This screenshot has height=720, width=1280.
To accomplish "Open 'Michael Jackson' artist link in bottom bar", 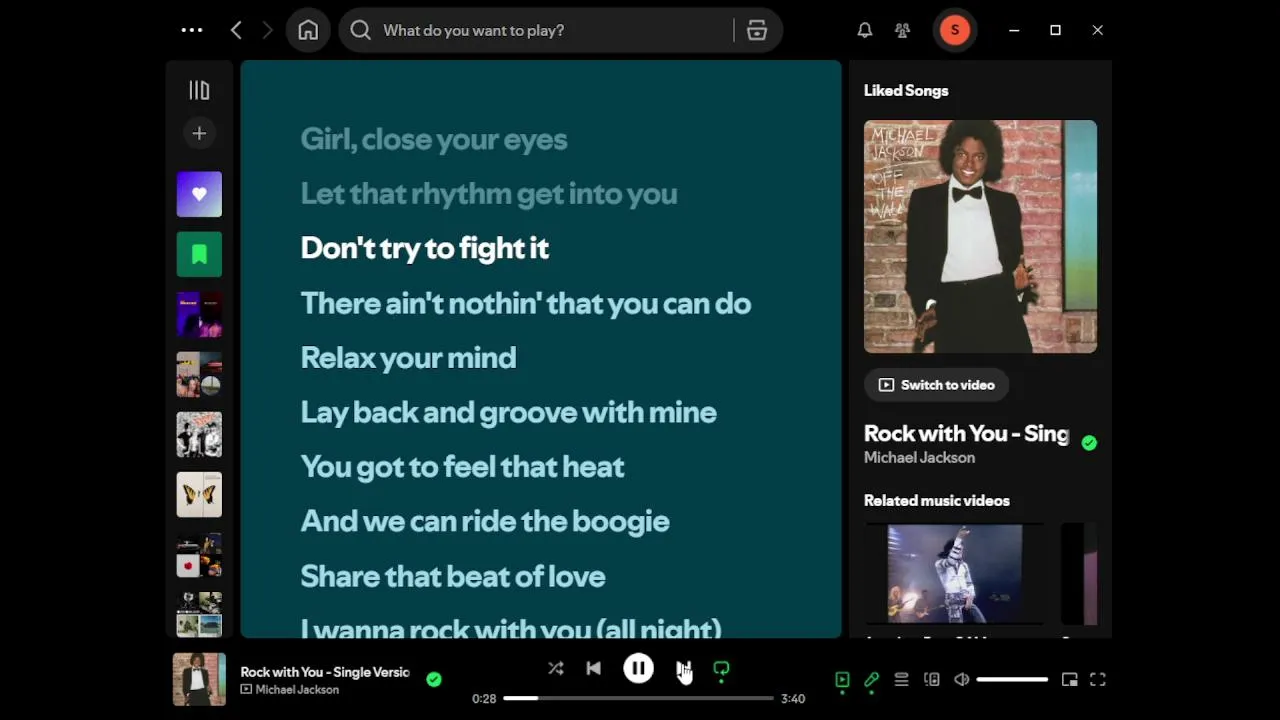I will point(297,690).
